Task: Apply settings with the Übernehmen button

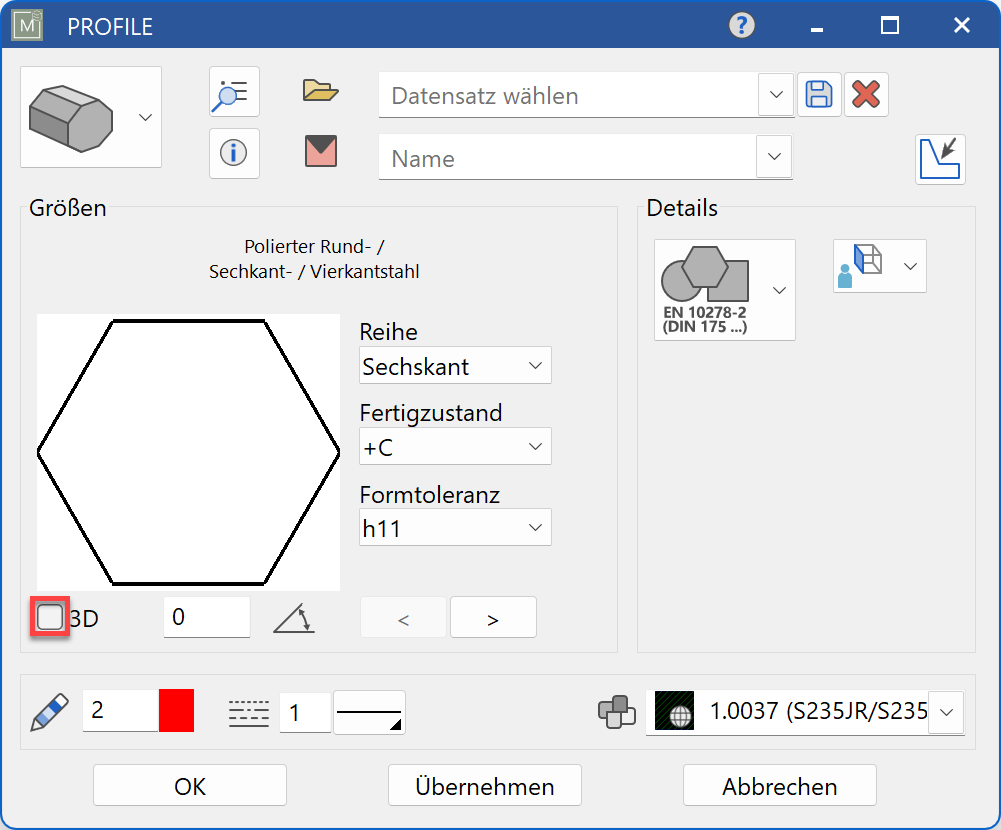Action: pos(484,785)
